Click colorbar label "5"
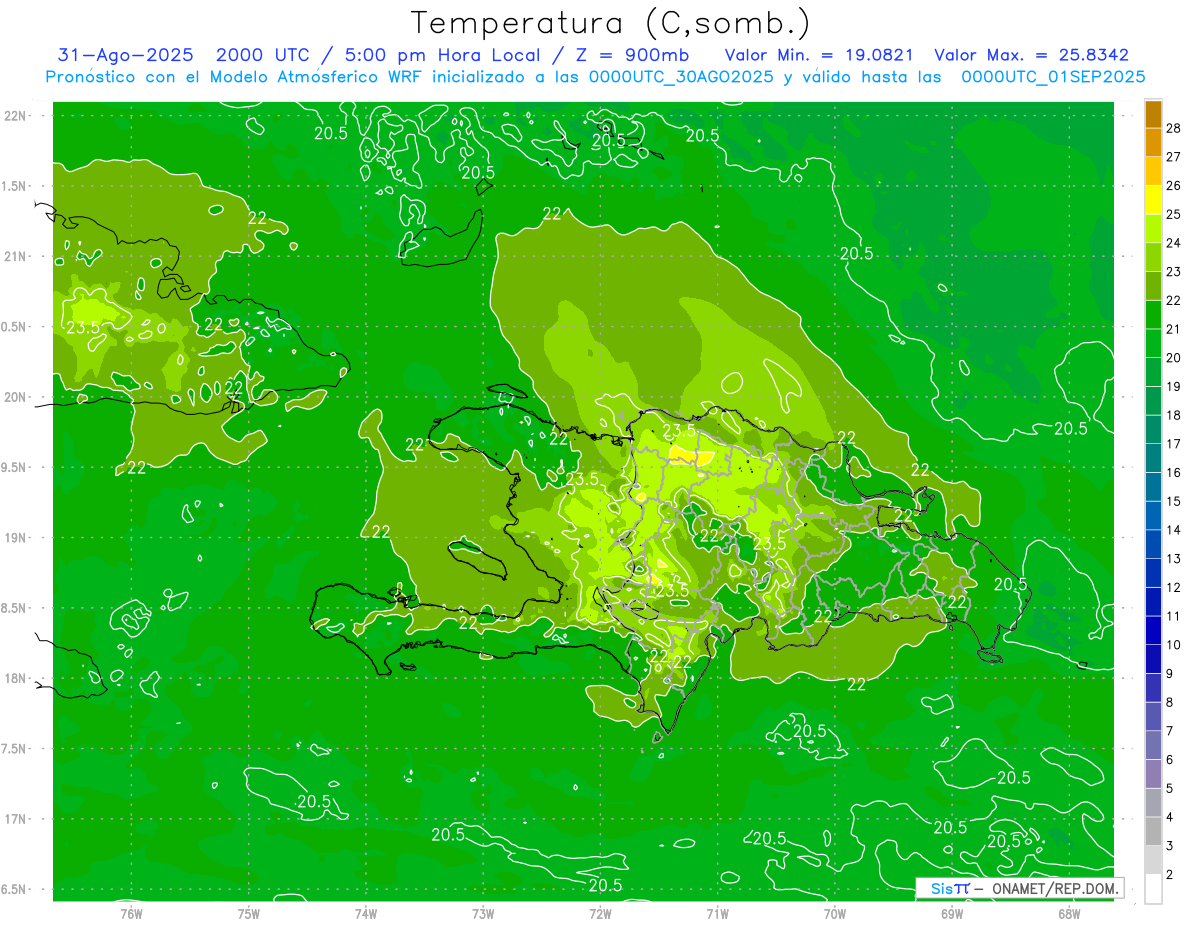The height and width of the screenshot is (927, 1200). 1170,788
